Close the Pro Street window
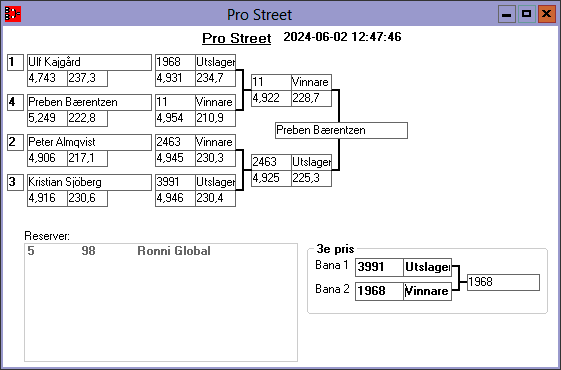The height and width of the screenshot is (370, 561). pos(547,14)
